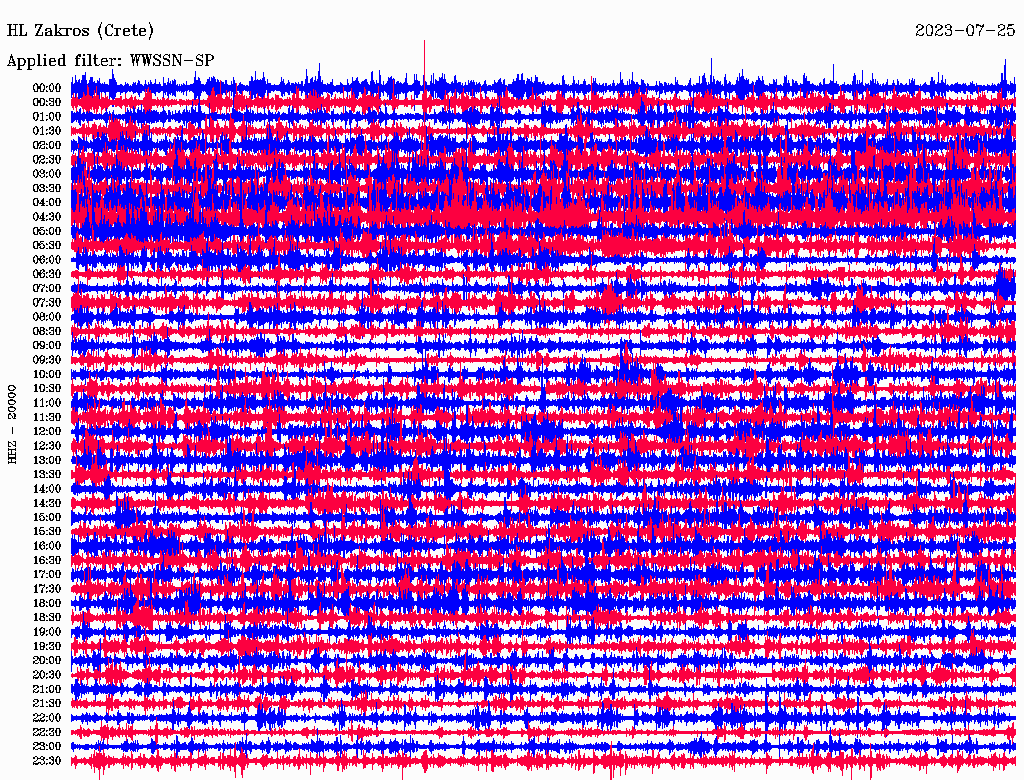
Task: Select the 19:30 time label
Action: click(47, 646)
